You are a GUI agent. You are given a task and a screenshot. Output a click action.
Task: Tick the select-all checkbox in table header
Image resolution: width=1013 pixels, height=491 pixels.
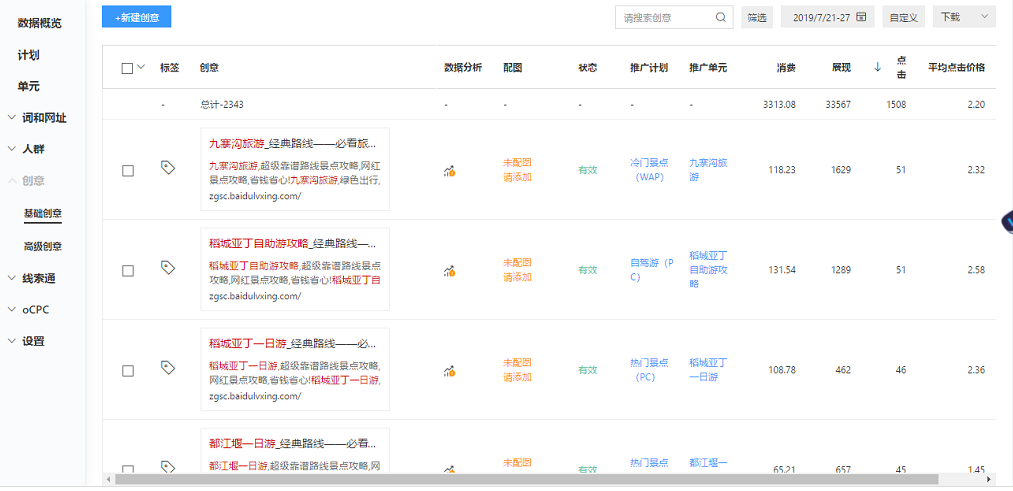[x=127, y=68]
